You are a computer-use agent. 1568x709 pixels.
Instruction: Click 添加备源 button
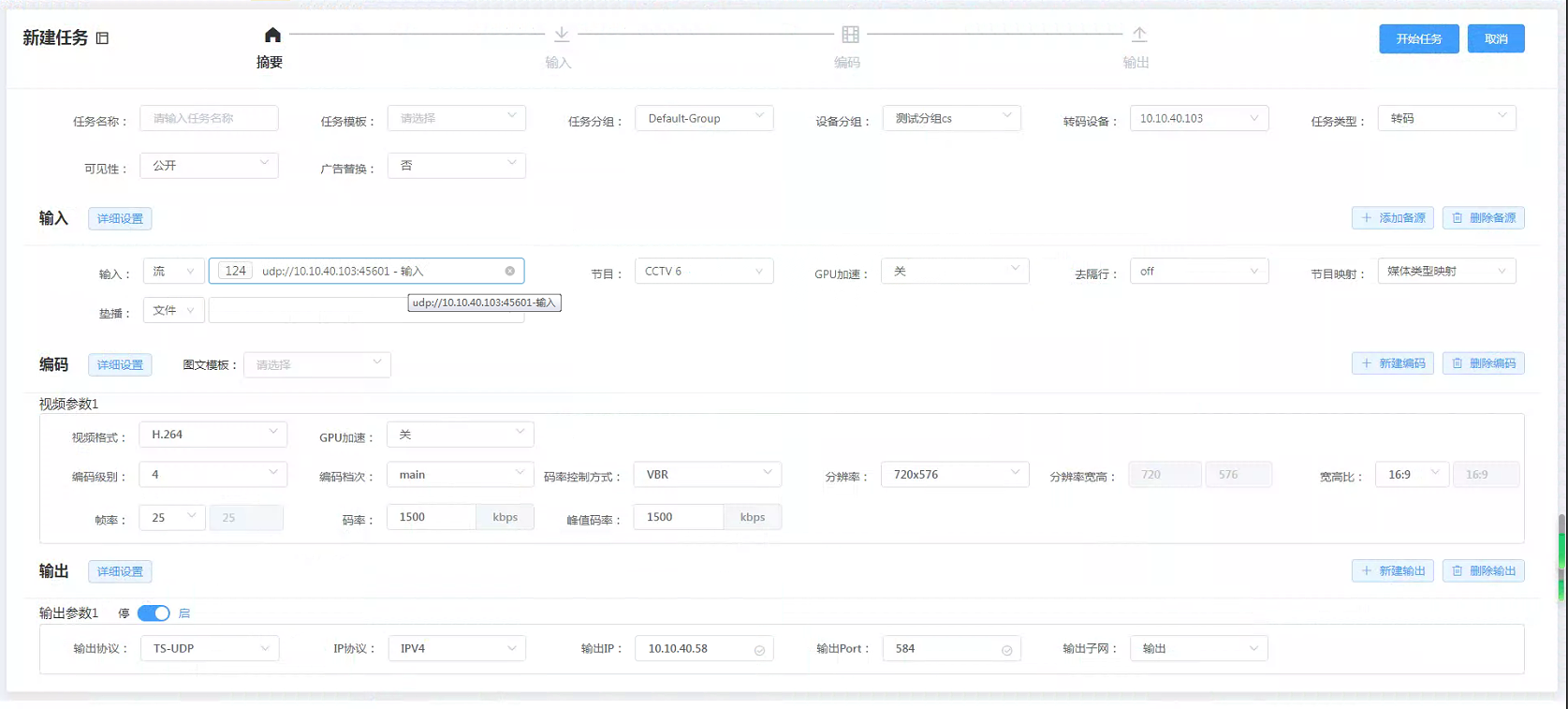[1393, 217]
